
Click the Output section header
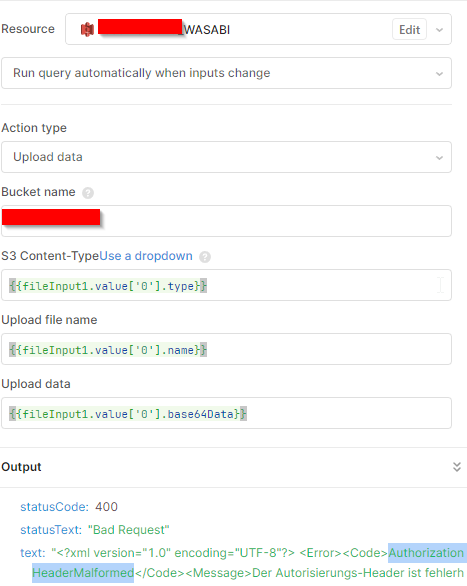[21, 467]
